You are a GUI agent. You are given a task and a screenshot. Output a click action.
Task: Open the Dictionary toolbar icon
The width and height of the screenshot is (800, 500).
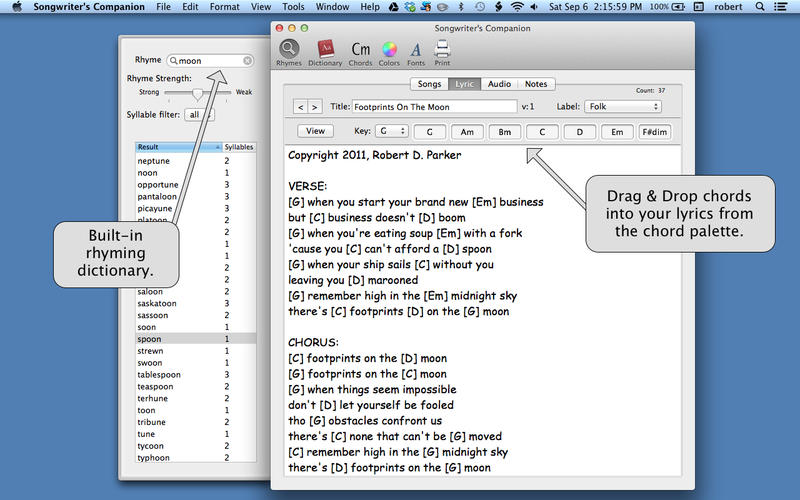325,53
